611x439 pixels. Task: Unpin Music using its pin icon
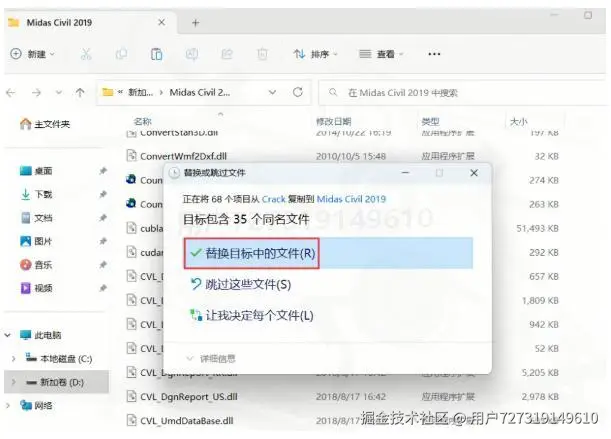103,265
